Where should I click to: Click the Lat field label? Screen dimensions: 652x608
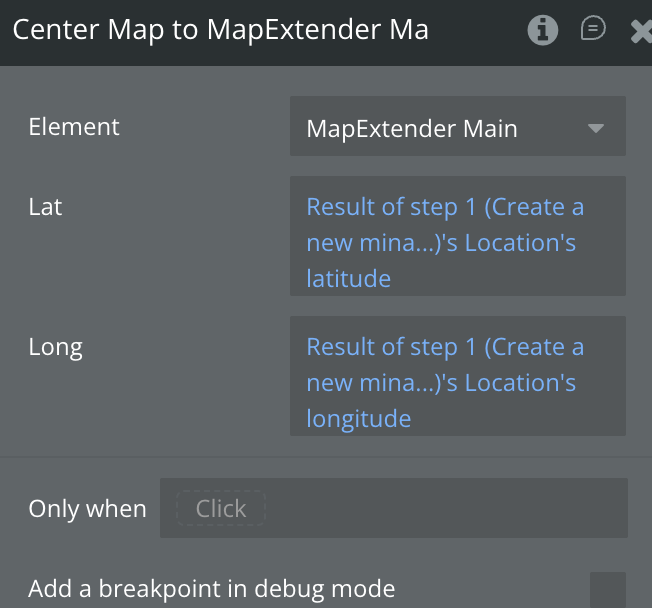tap(46, 207)
